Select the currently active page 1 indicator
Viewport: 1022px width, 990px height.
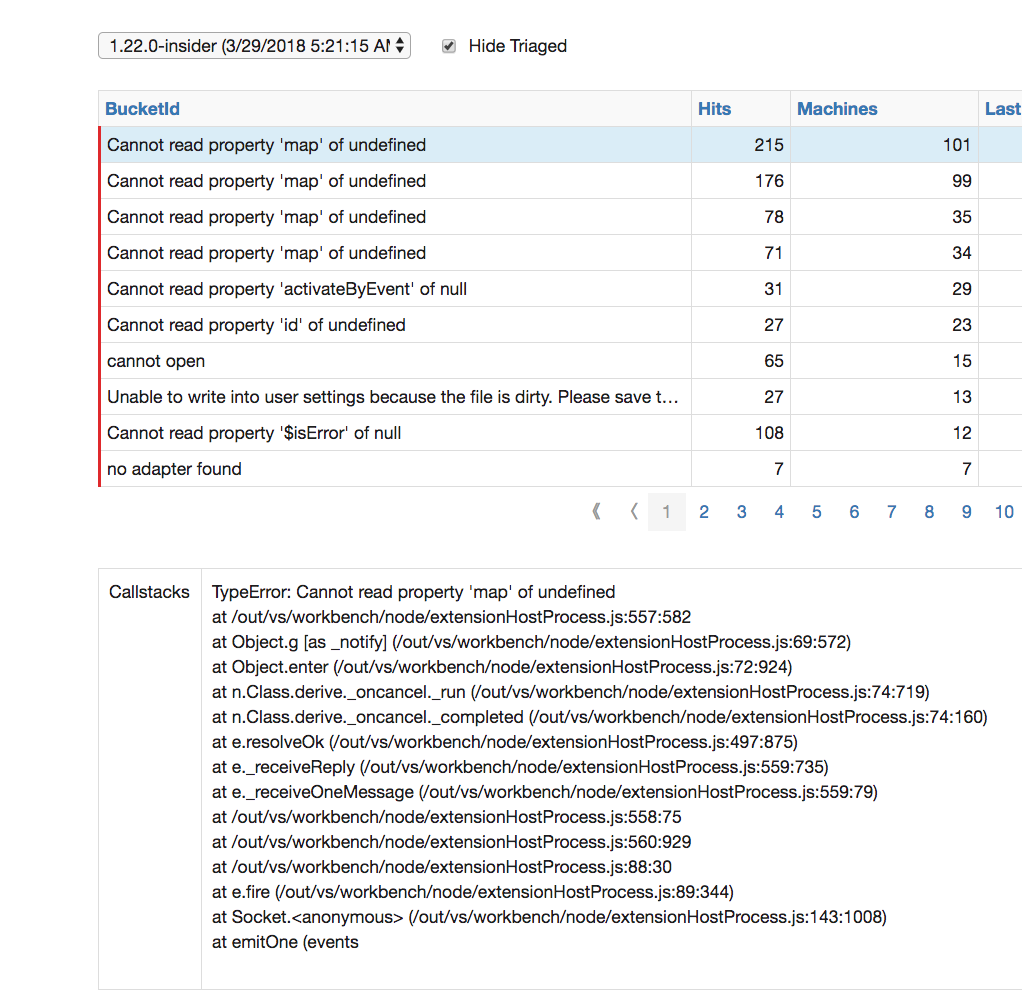coord(666,511)
